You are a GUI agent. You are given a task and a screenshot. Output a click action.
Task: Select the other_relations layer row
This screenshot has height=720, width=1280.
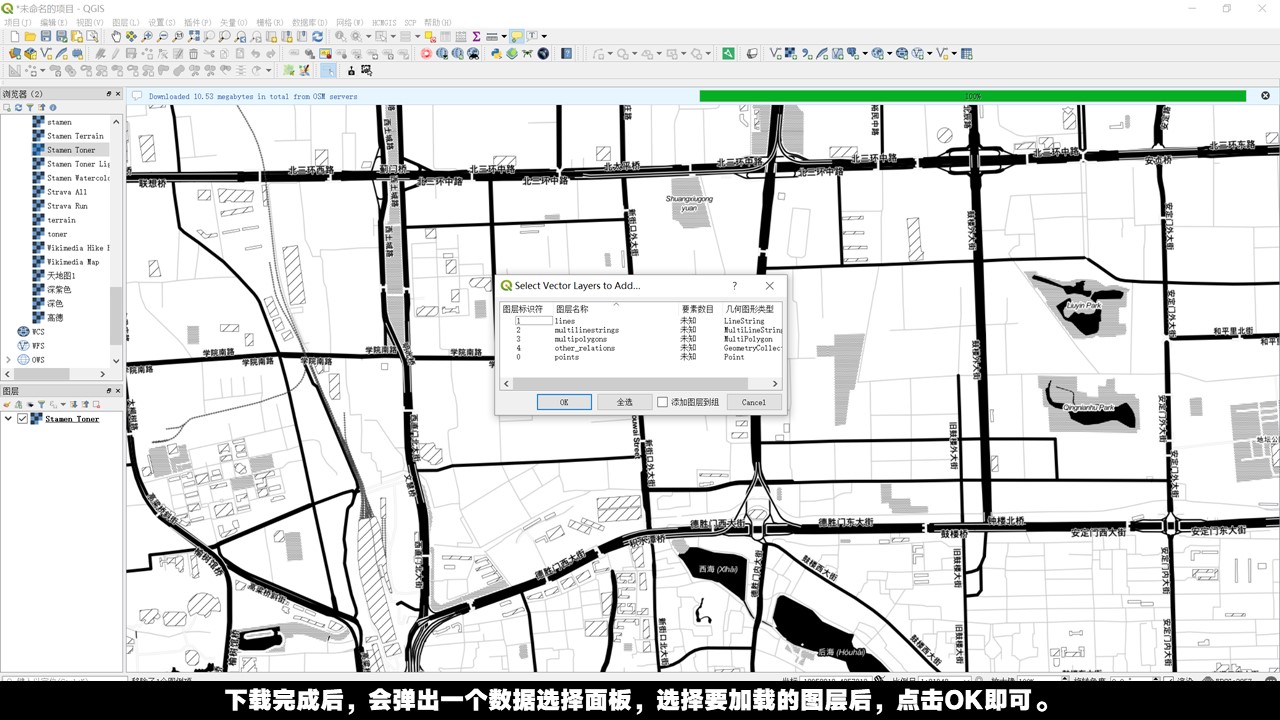640,348
